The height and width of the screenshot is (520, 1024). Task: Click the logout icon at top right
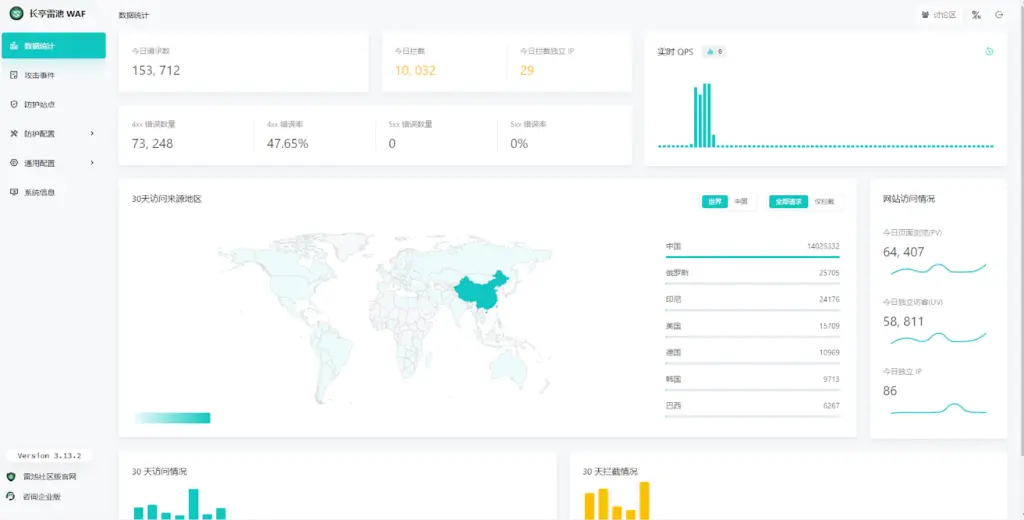pyautogui.click(x=999, y=15)
